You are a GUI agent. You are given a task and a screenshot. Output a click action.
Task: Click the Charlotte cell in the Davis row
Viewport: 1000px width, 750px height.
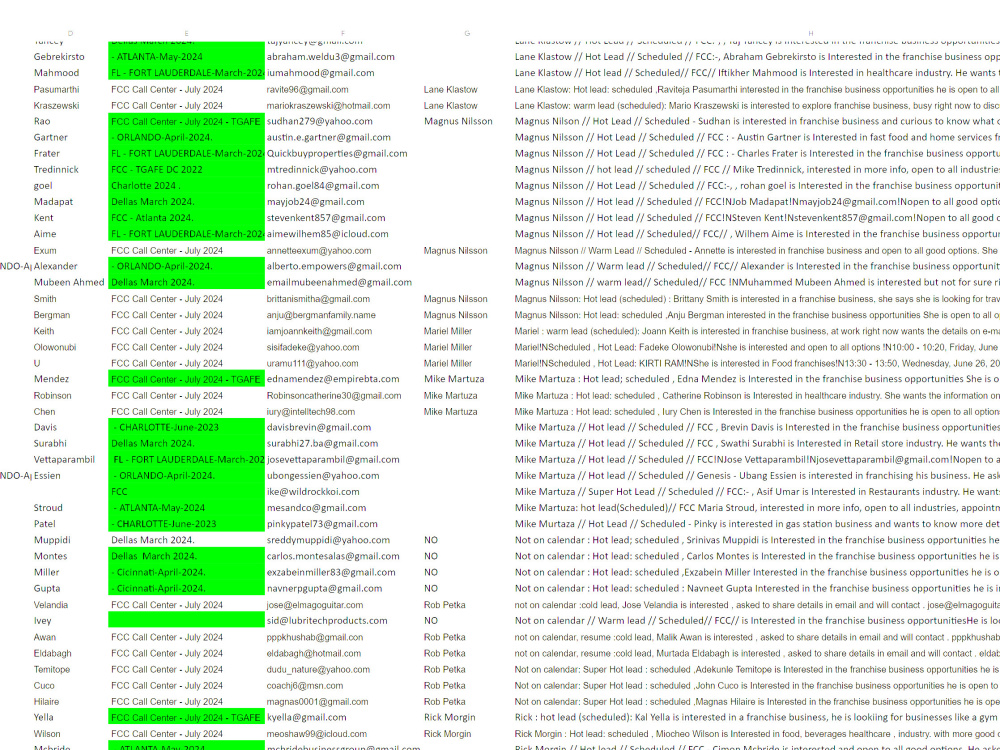tap(186, 428)
